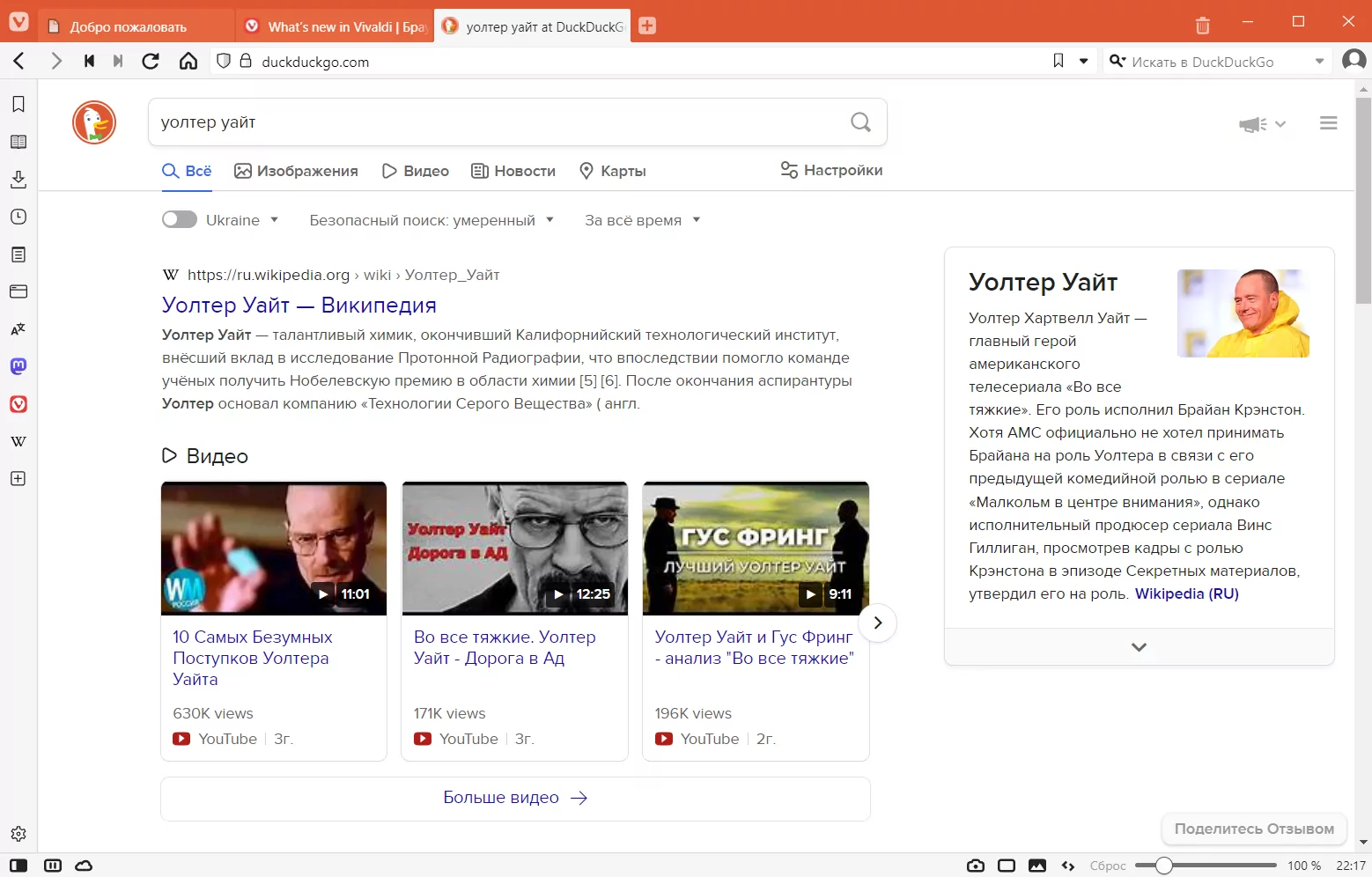
Task: Open the Notes panel
Action: [x=18, y=254]
